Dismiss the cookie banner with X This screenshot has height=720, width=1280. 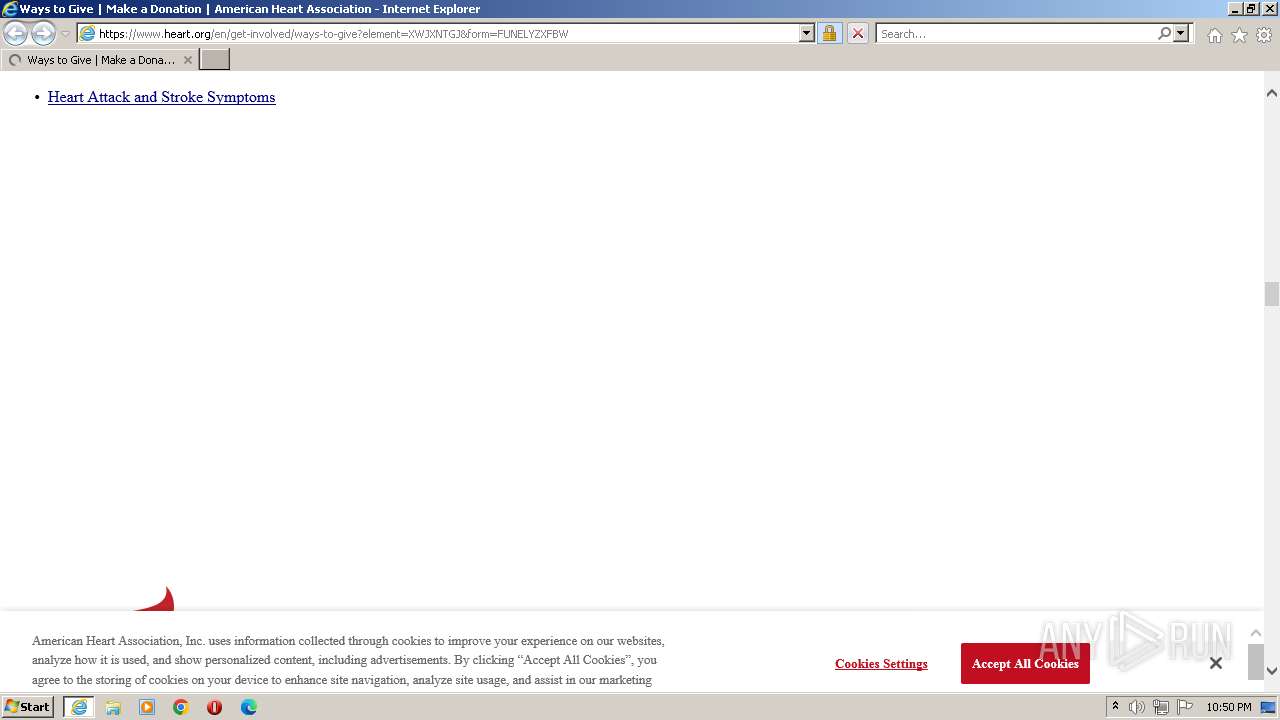click(1215, 663)
